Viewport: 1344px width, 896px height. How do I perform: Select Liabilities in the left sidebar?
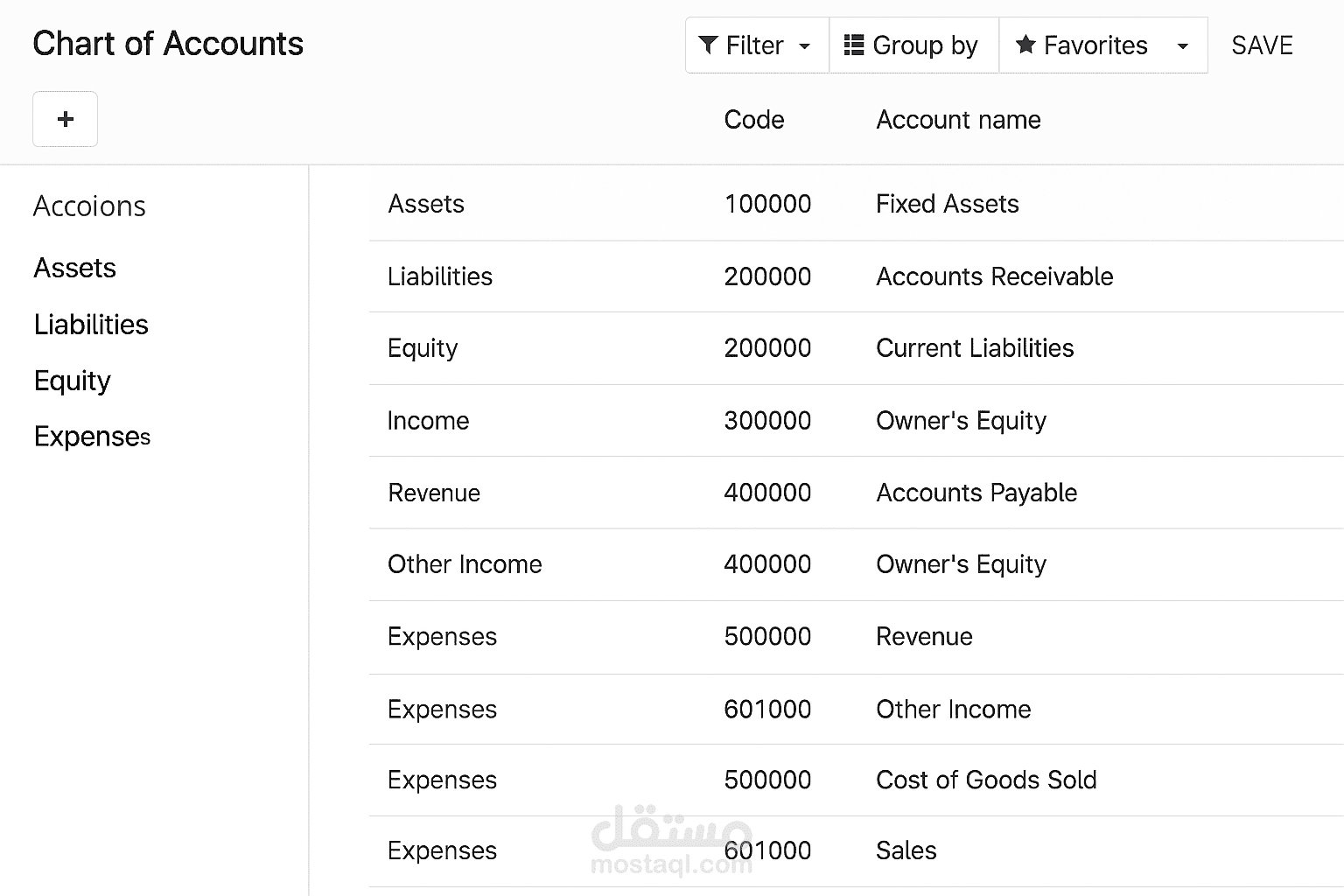tap(91, 325)
